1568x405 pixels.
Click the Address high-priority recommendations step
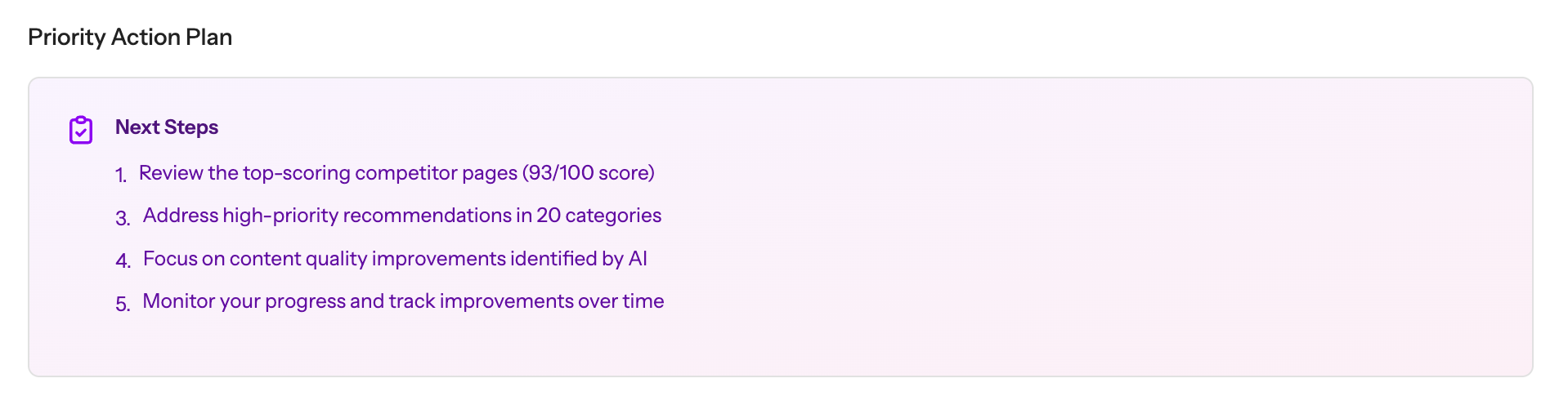pos(401,216)
